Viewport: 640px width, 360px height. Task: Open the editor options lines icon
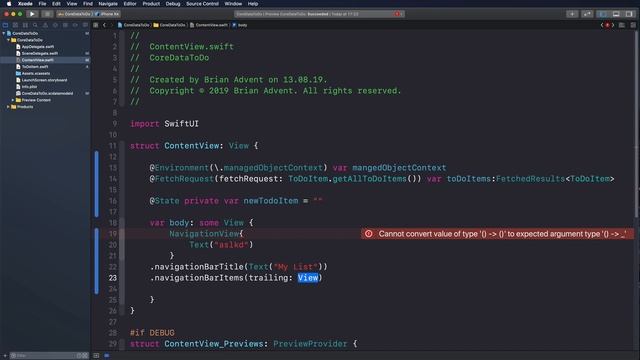622,25
